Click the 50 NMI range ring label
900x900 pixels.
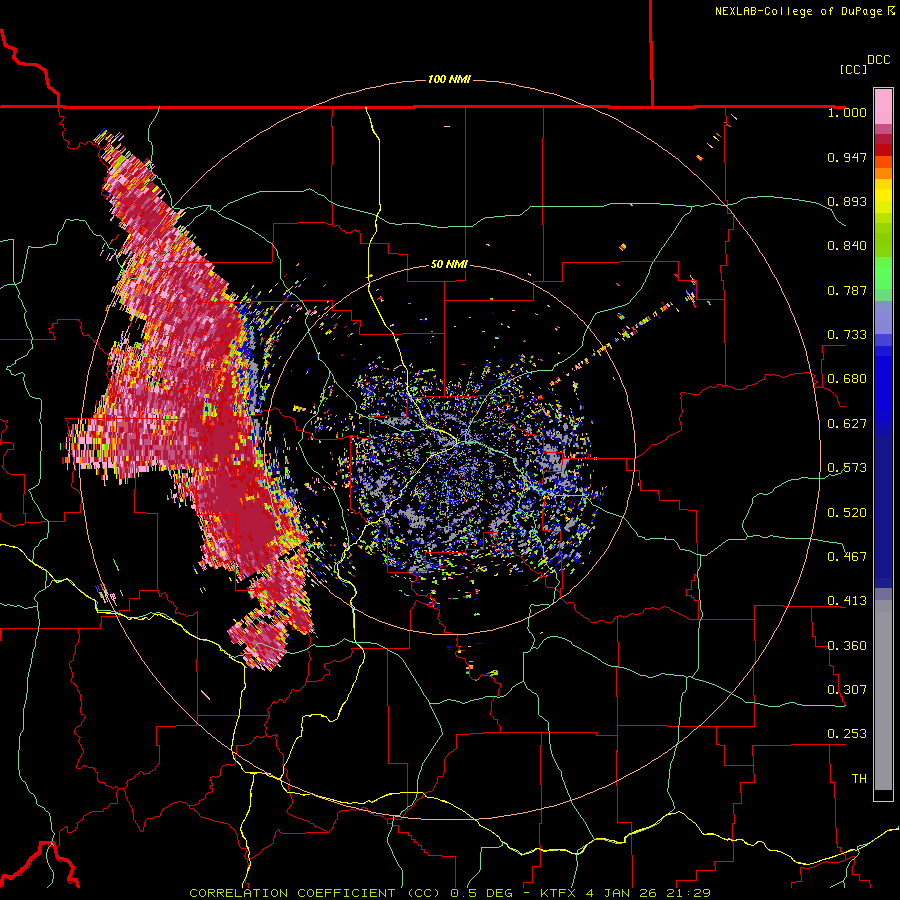coord(449,264)
